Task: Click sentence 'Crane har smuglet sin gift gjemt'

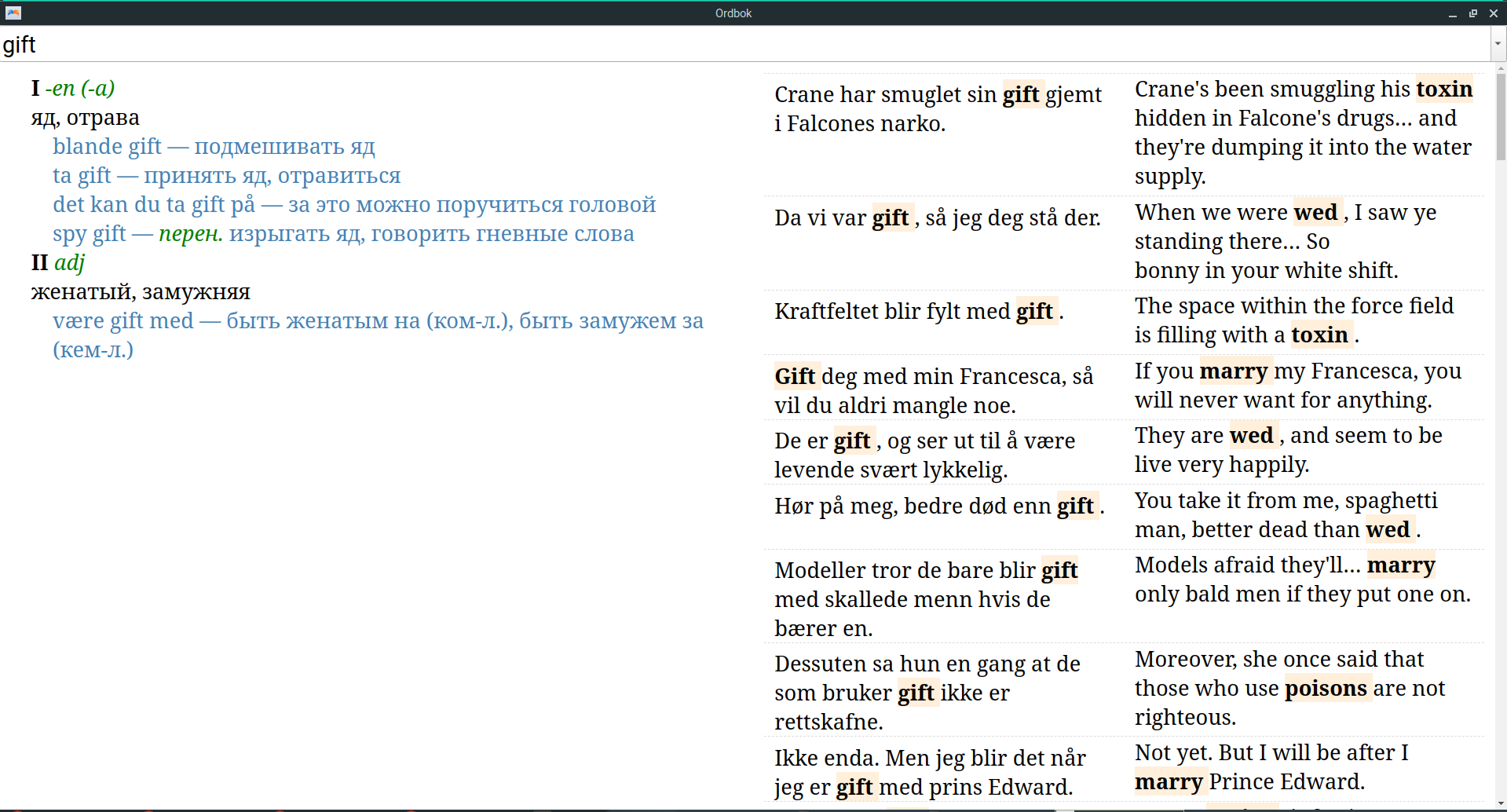Action: 938,108
